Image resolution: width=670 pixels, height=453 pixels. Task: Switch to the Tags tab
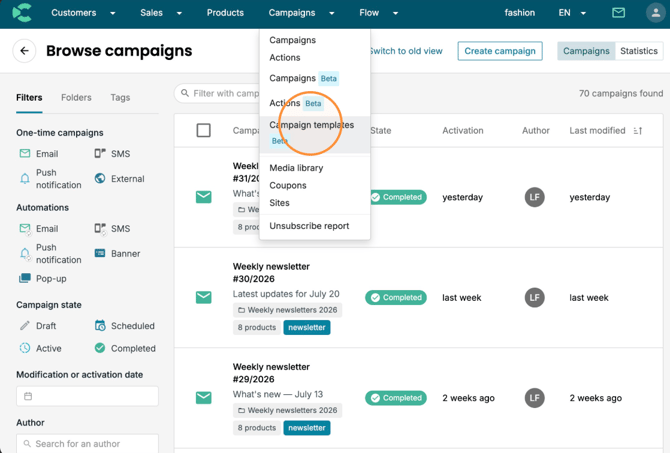(x=120, y=98)
